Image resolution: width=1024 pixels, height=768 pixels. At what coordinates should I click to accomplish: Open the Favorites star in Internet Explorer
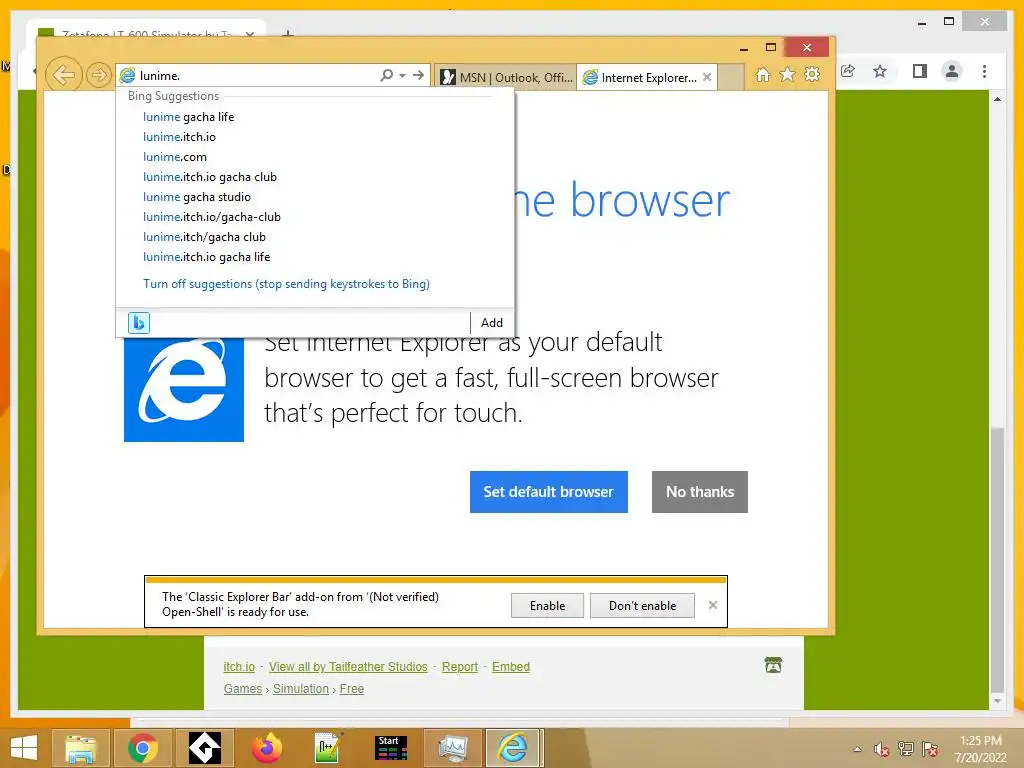pyautogui.click(x=788, y=75)
